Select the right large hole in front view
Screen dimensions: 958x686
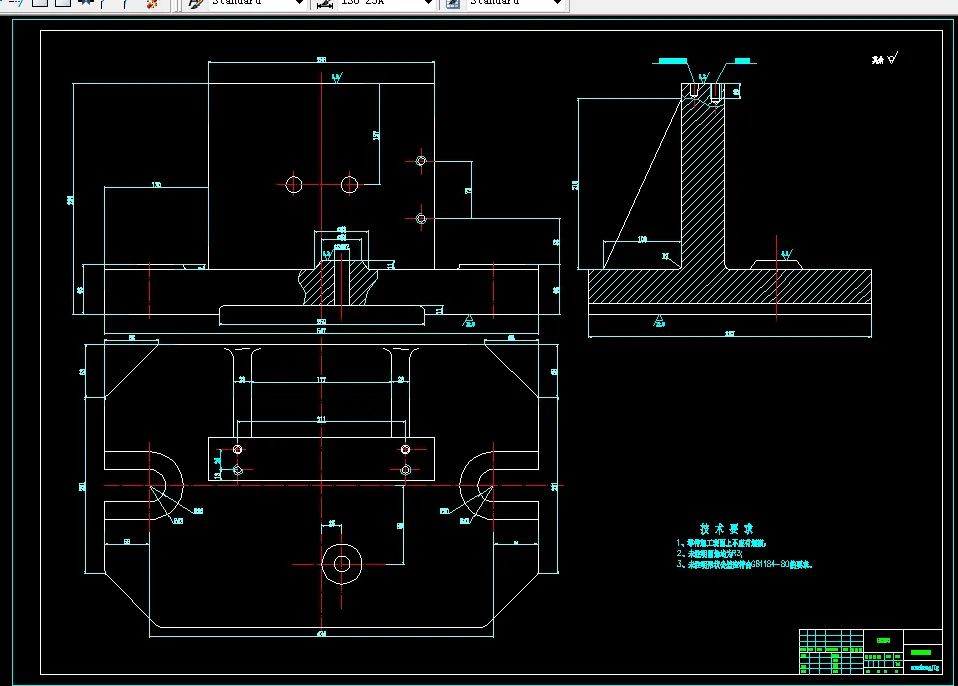pos(349,184)
